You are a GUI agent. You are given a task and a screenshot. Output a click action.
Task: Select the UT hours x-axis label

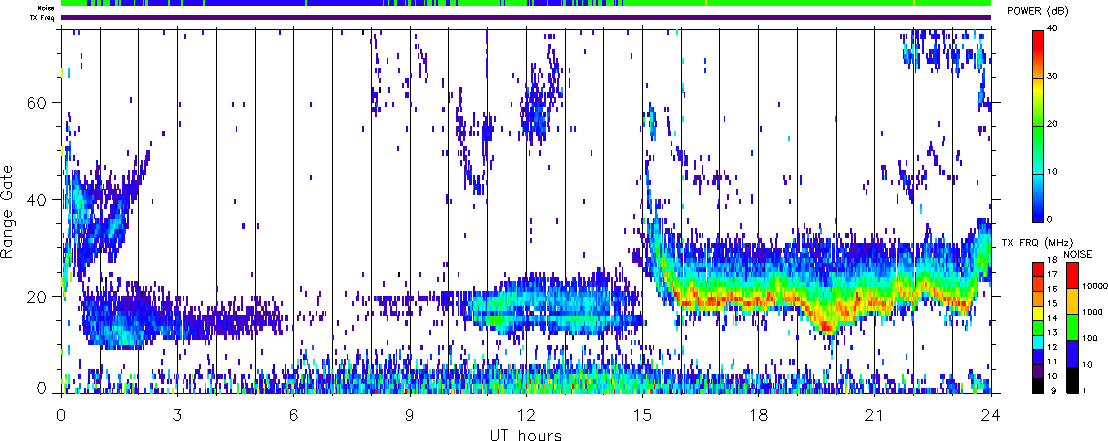[526, 434]
